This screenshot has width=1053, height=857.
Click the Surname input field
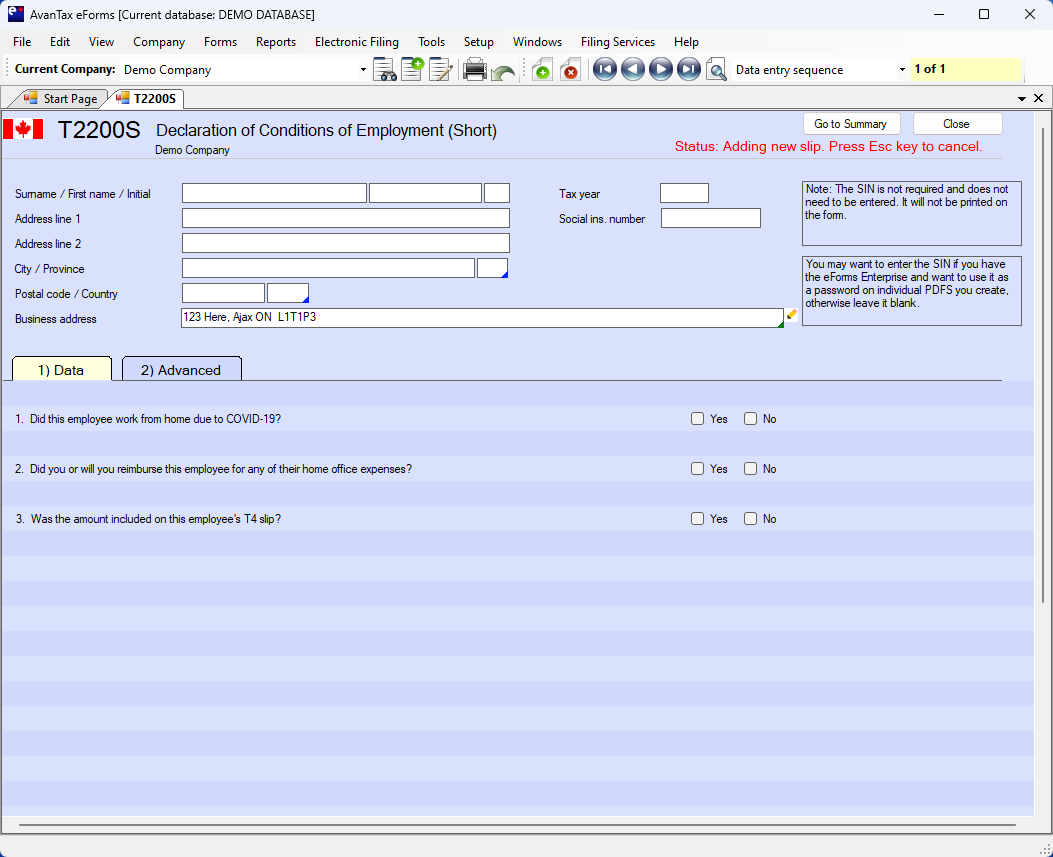275,193
